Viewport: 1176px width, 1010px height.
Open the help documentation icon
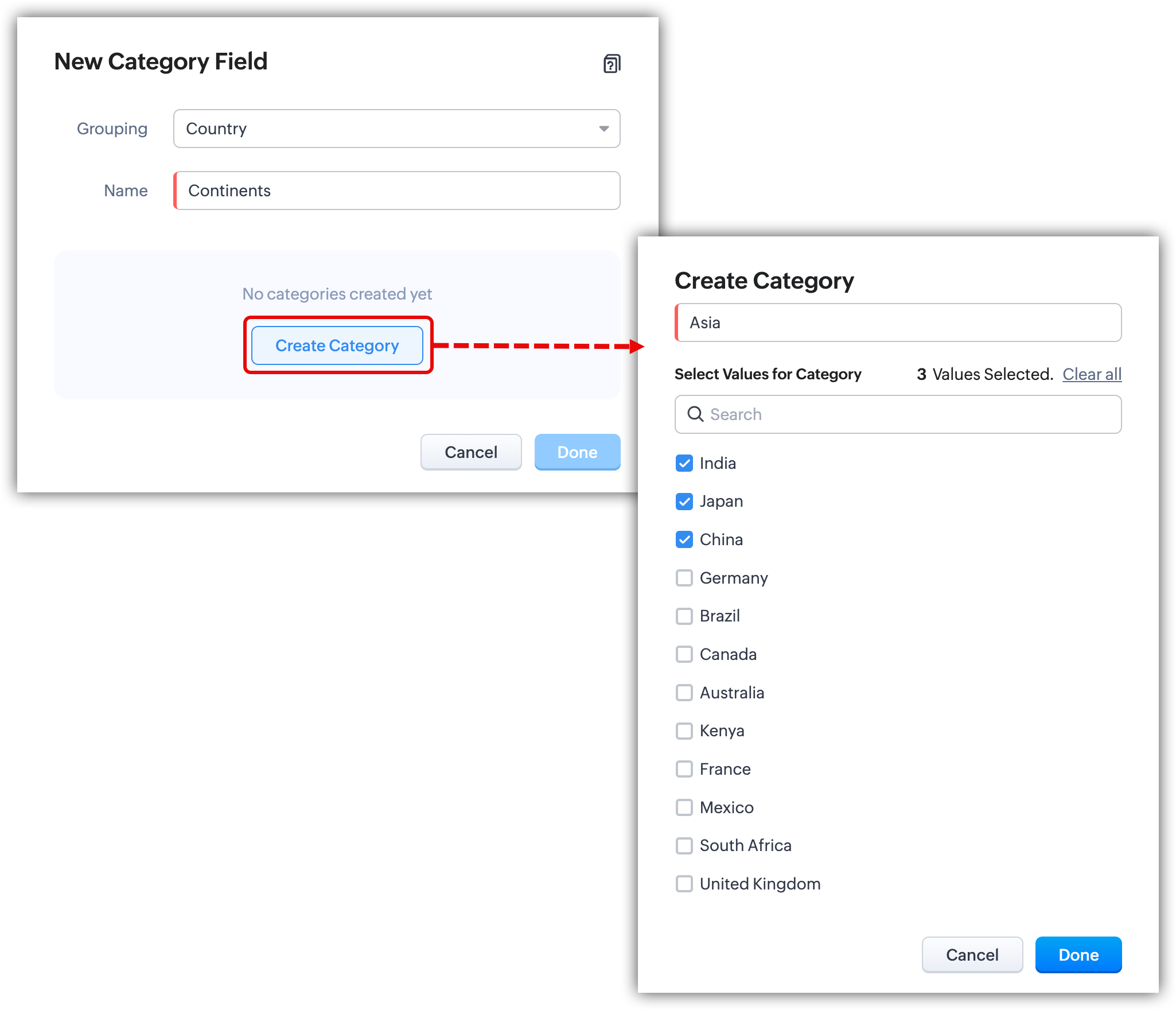(612, 63)
